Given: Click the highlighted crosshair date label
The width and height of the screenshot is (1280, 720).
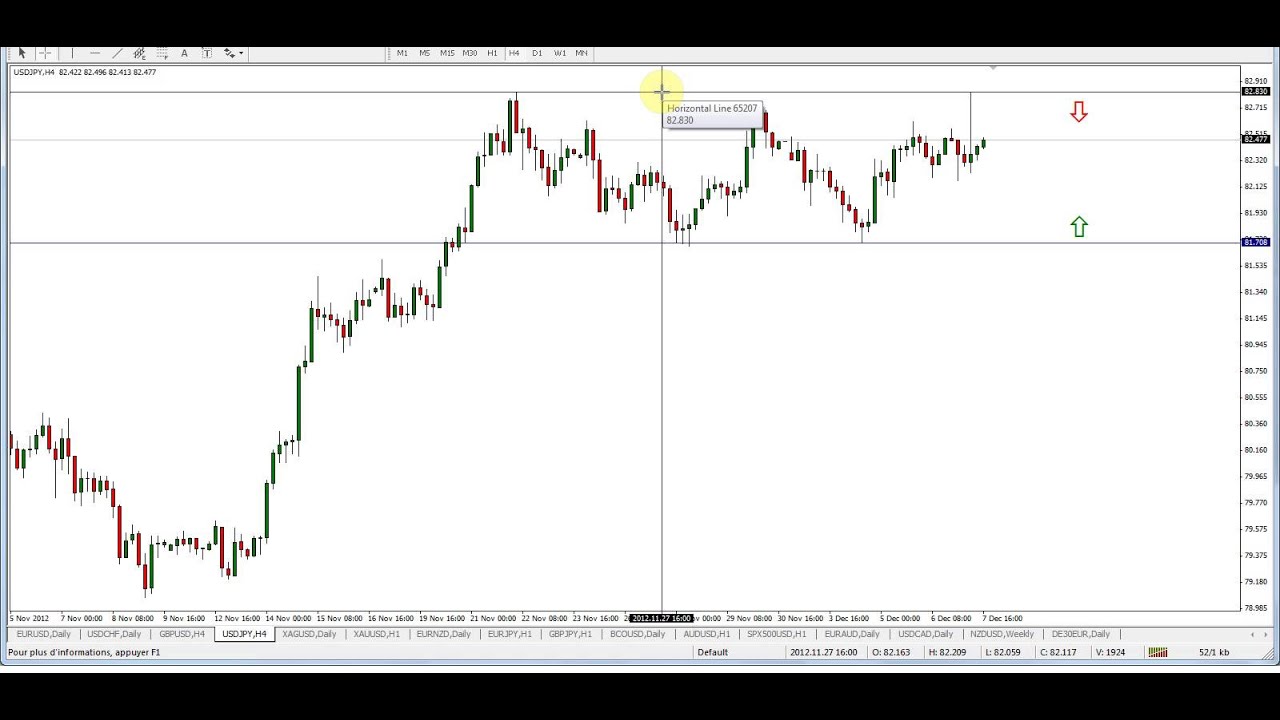Looking at the screenshot, I should coord(661,618).
